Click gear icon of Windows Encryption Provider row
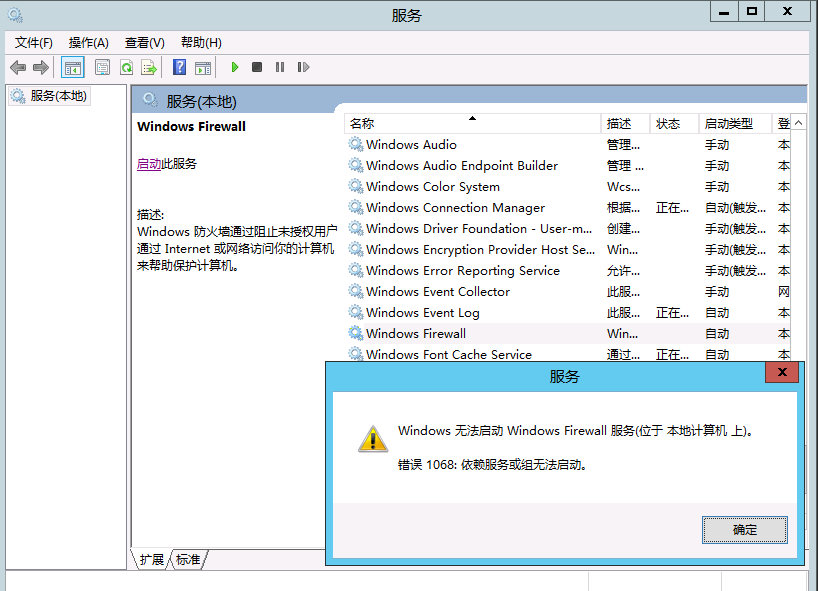818x591 pixels. coord(356,249)
